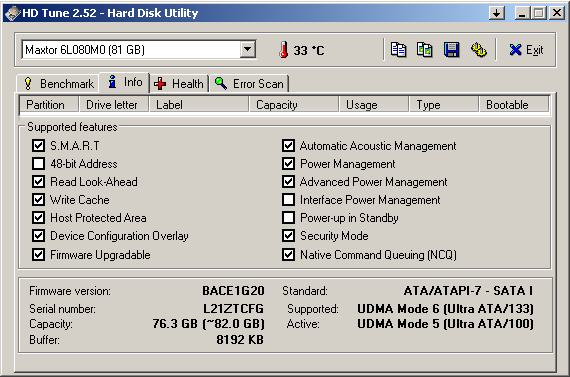Click the Type column header
Viewport: 570px width, 377px height.
point(444,105)
